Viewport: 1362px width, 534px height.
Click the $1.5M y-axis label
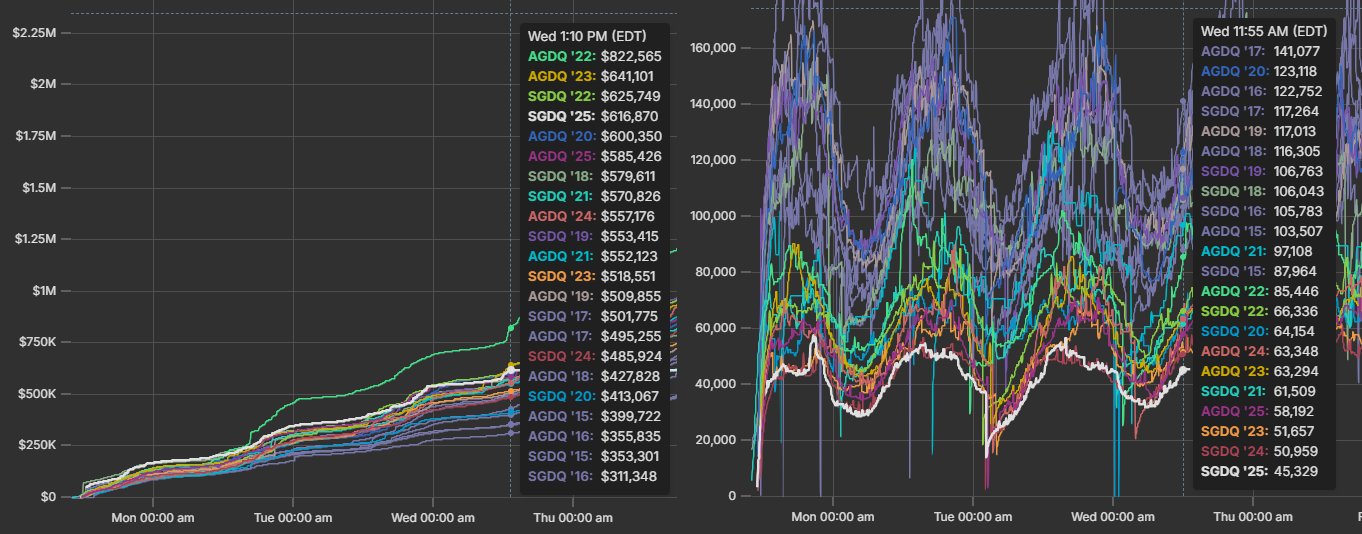point(37,188)
